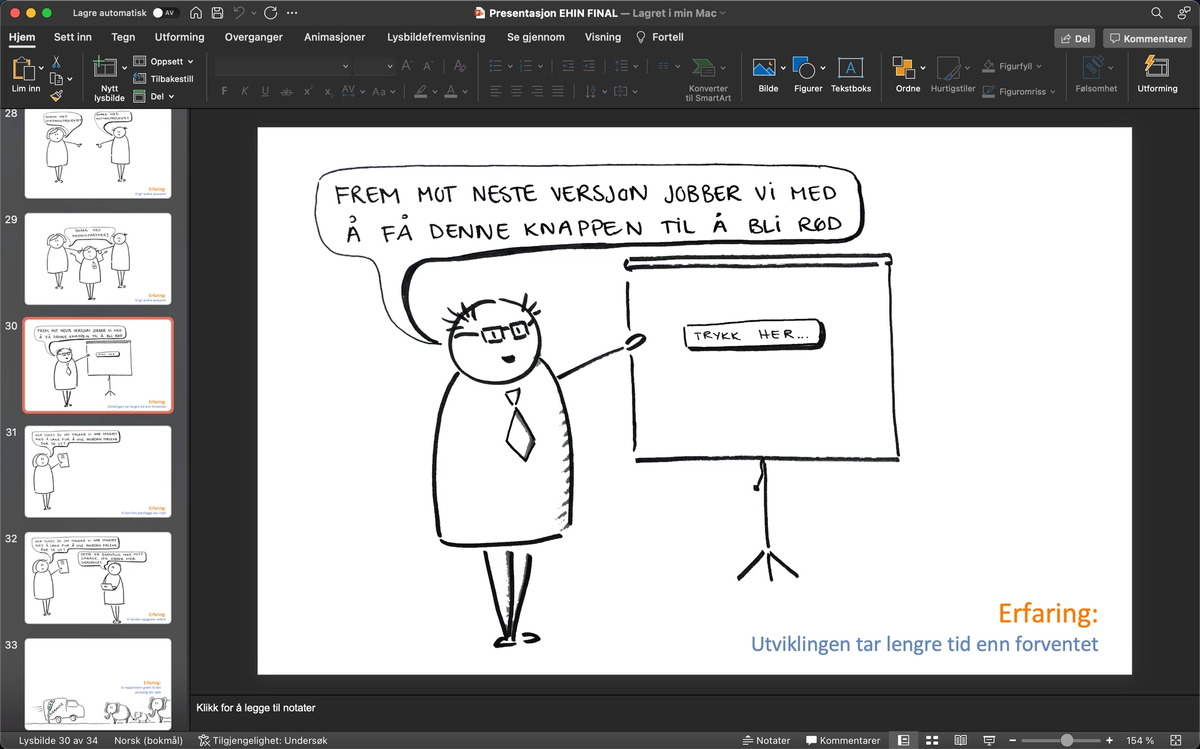Toggle bold F formatting
The image size is (1200, 749).
(x=224, y=91)
